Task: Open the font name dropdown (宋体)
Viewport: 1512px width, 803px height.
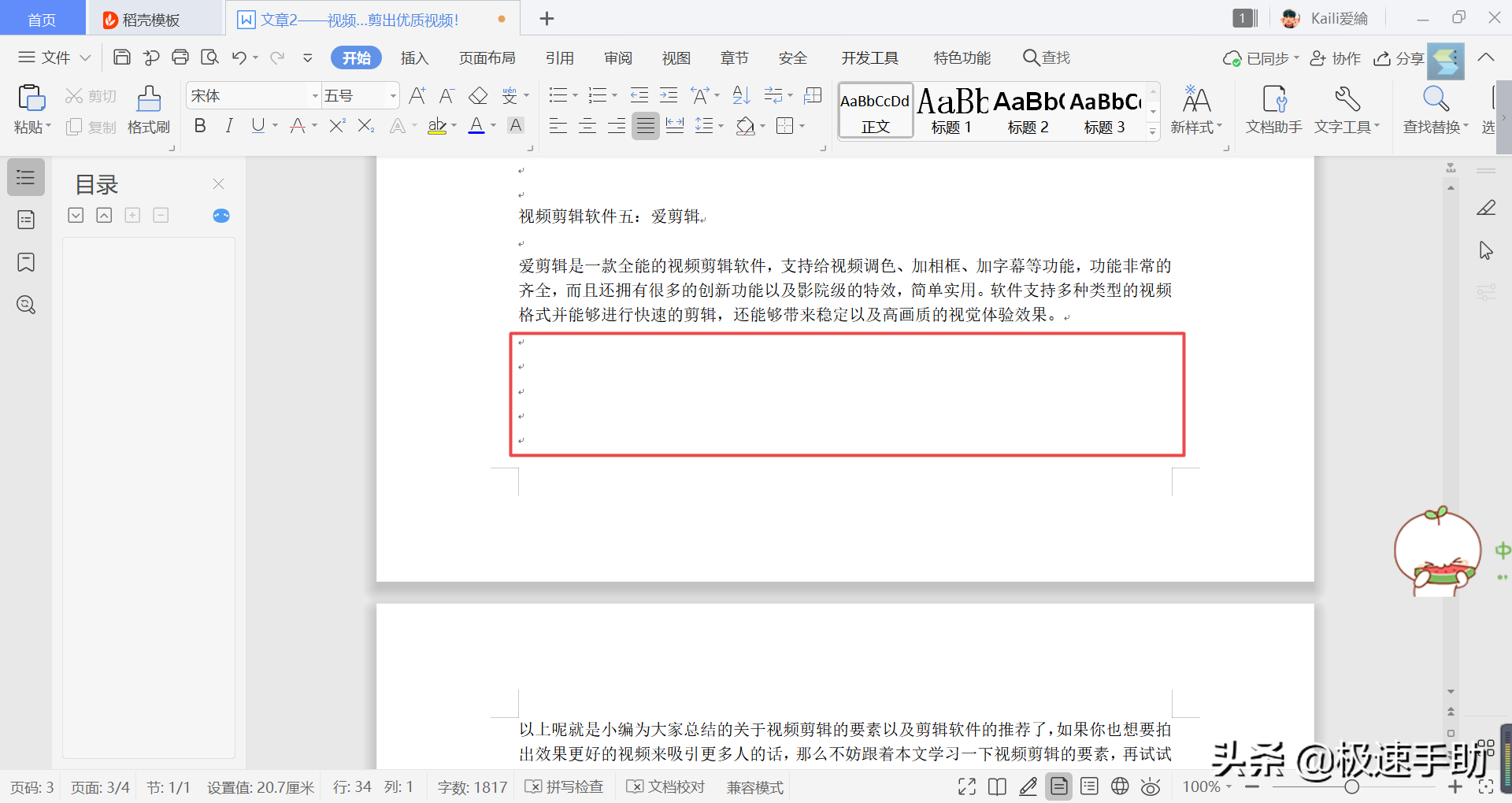Action: point(315,96)
